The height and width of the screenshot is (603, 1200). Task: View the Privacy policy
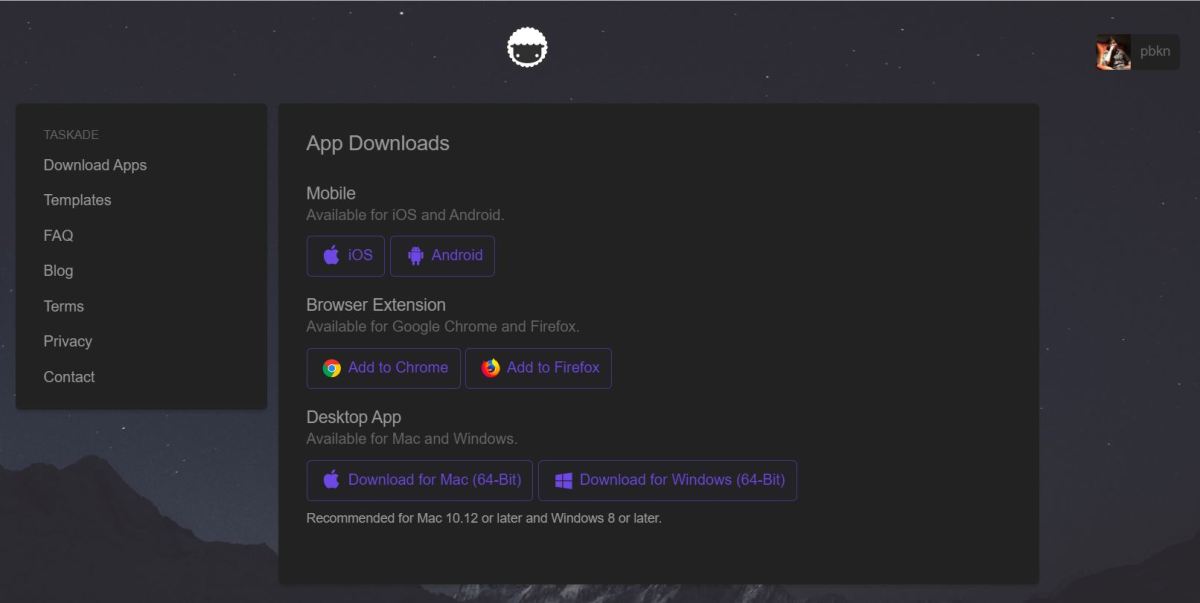[68, 341]
